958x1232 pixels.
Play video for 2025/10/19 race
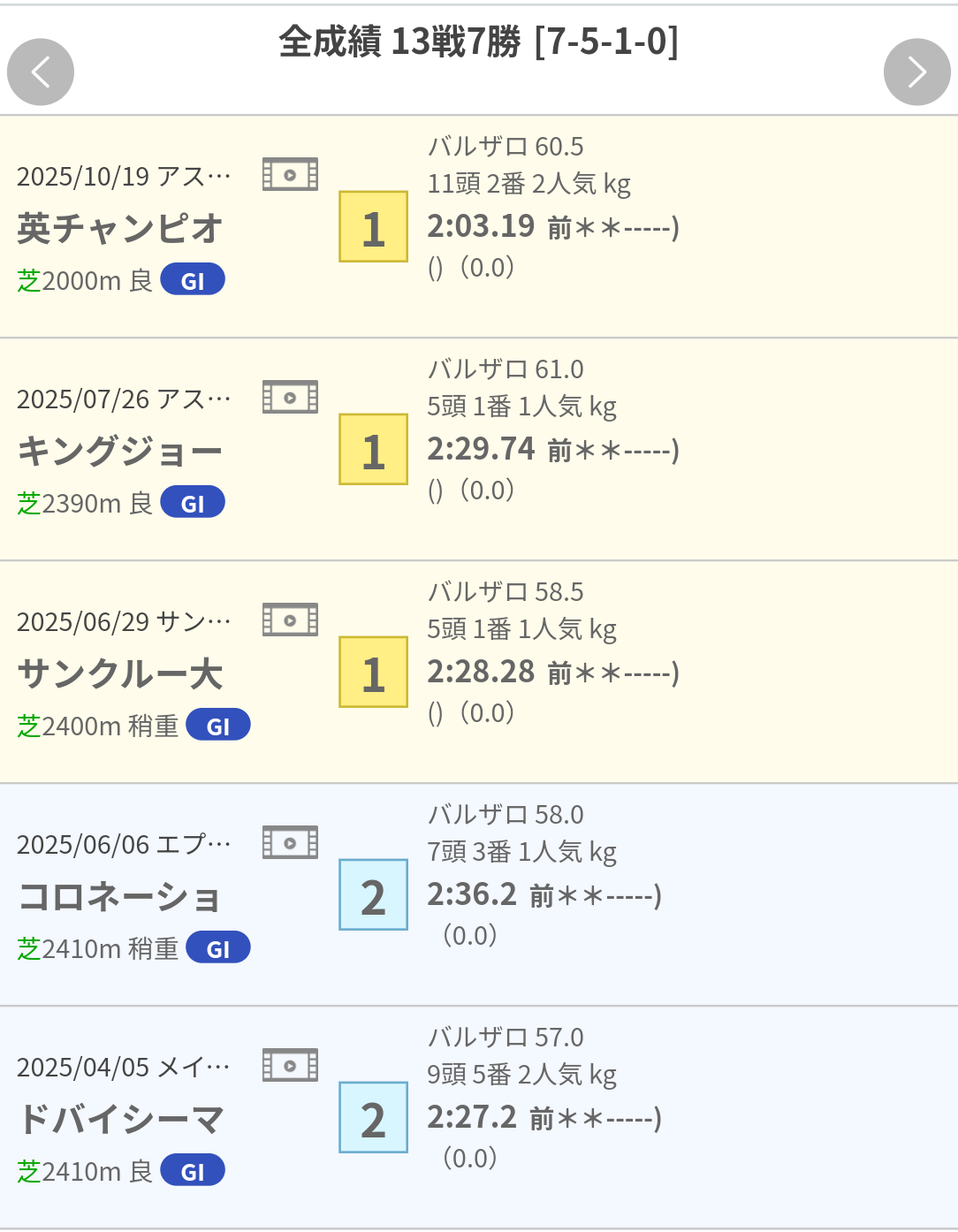(x=290, y=174)
